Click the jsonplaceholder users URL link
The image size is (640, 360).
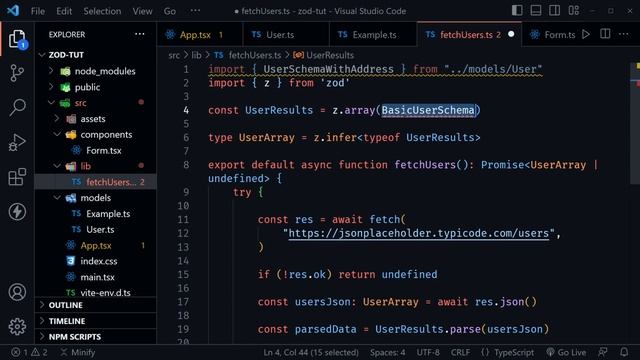(x=419, y=233)
